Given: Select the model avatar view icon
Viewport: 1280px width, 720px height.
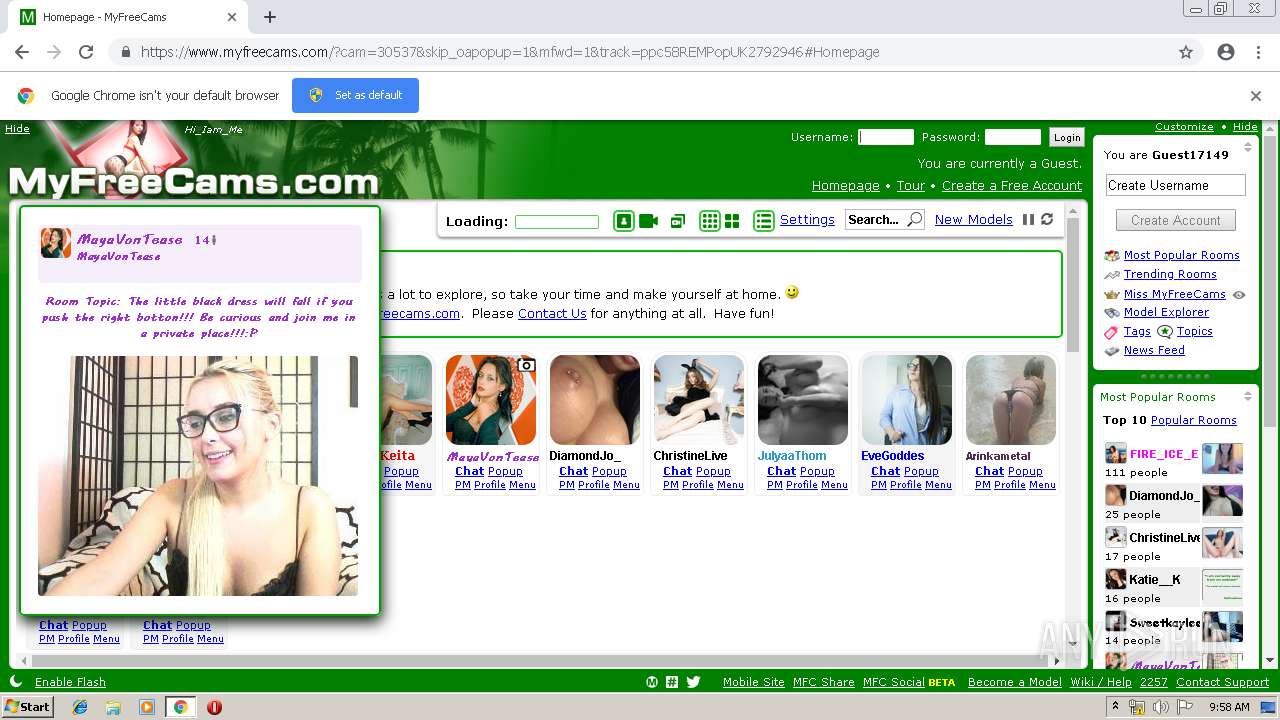Looking at the screenshot, I should pos(624,221).
